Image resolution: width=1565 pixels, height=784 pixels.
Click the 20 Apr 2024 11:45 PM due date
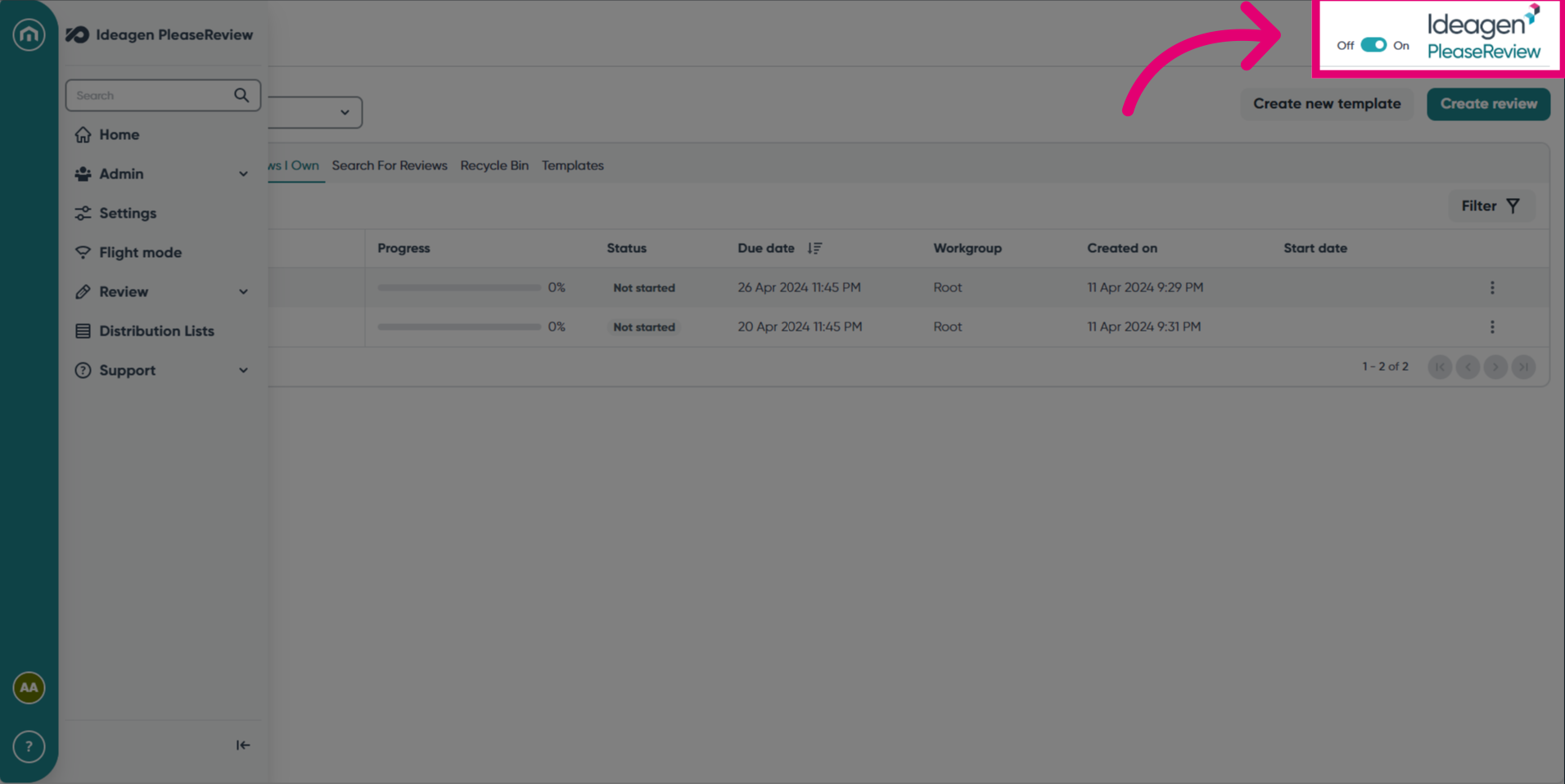800,327
